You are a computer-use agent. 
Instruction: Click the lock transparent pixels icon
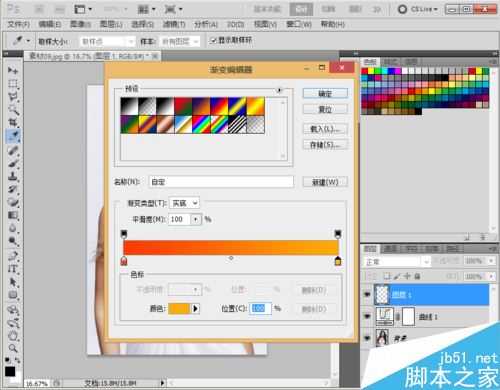pyautogui.click(x=387, y=276)
